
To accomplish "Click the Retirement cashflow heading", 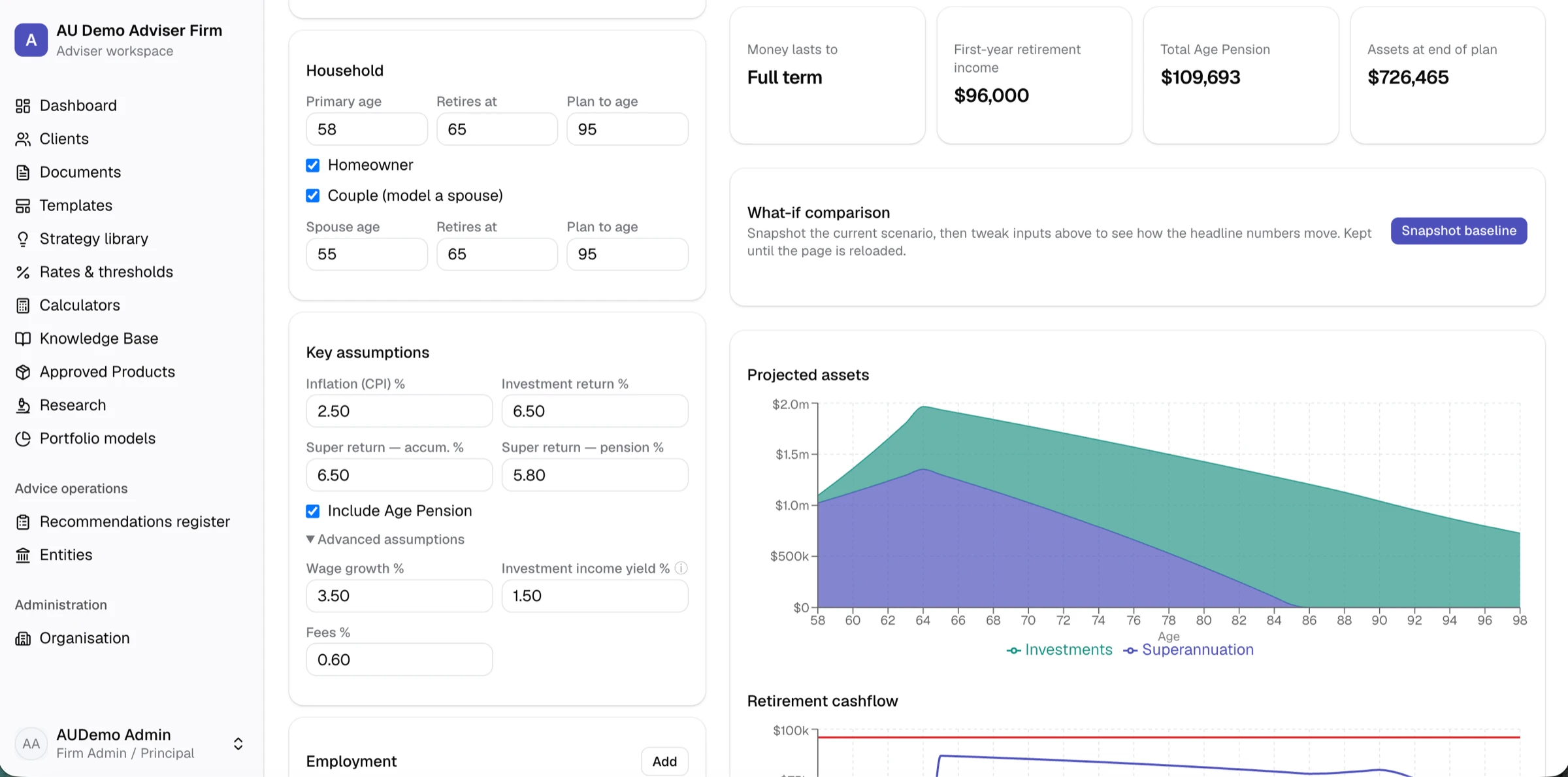I will (823, 701).
